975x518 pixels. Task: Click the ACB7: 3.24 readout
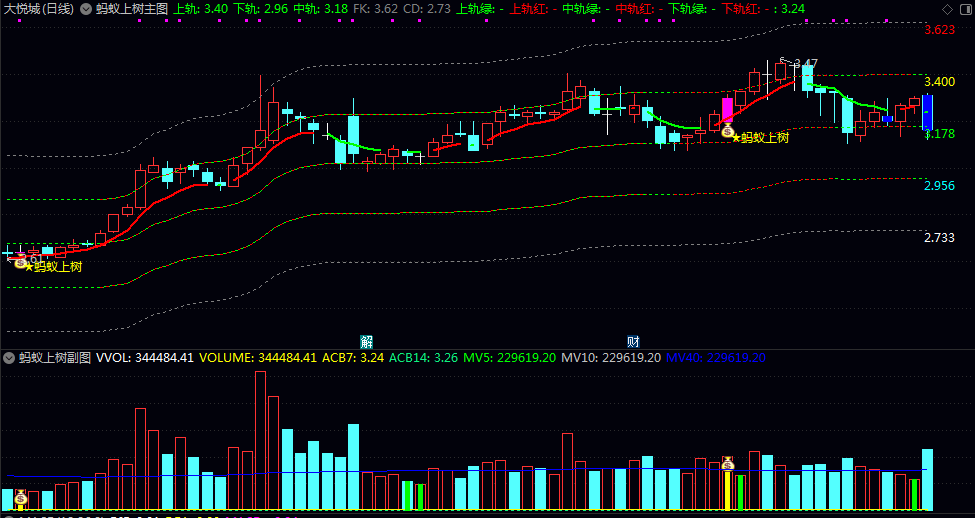coord(353,358)
